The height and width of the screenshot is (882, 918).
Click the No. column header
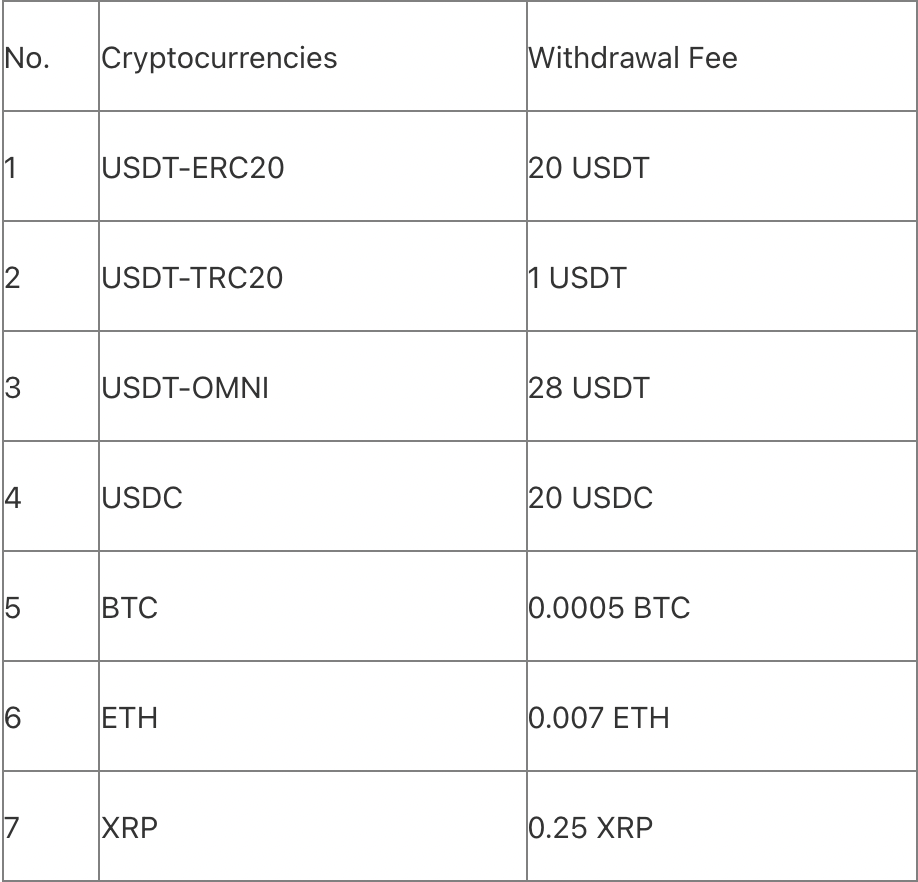28,58
